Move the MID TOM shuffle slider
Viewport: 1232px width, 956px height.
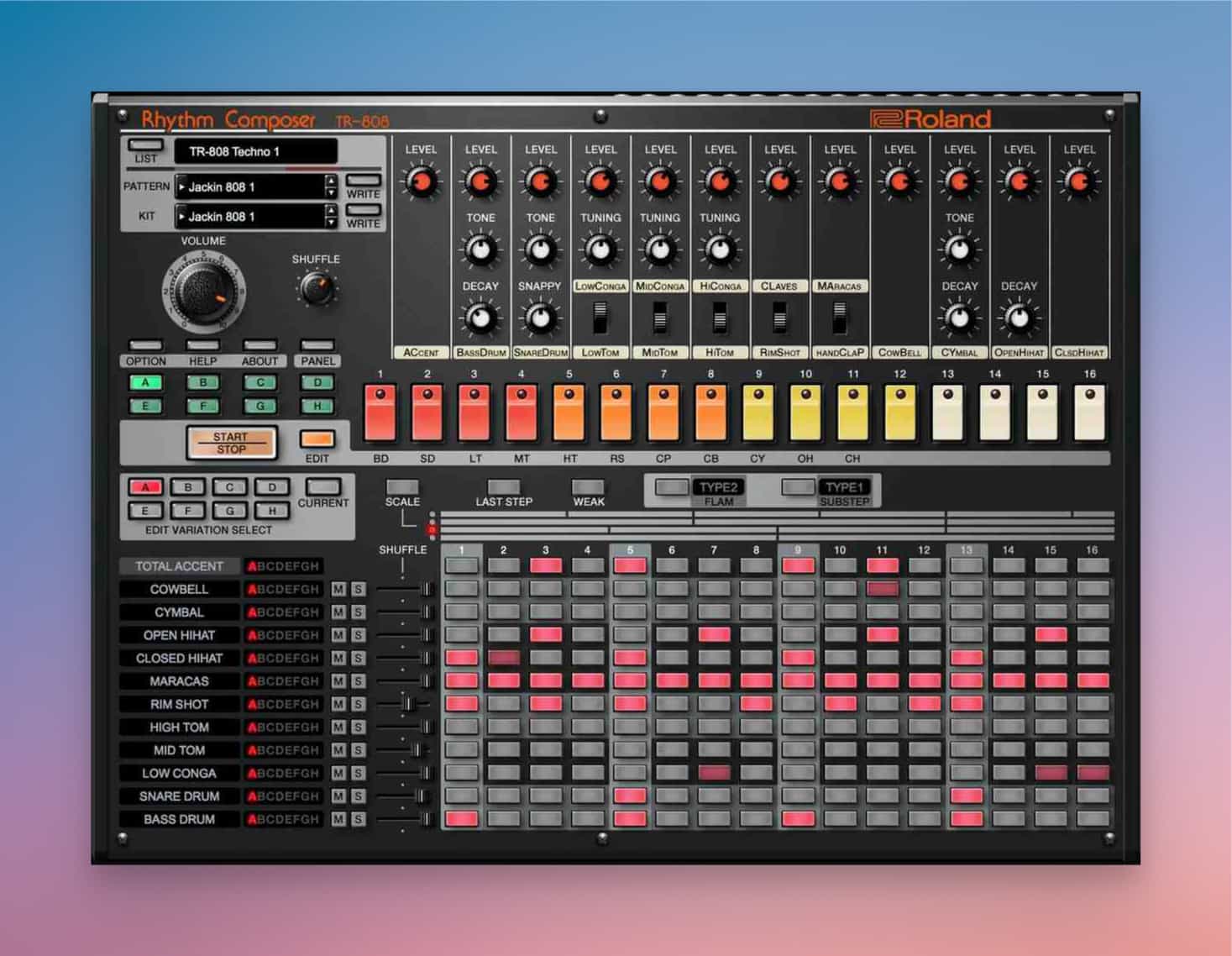pyautogui.click(x=417, y=750)
